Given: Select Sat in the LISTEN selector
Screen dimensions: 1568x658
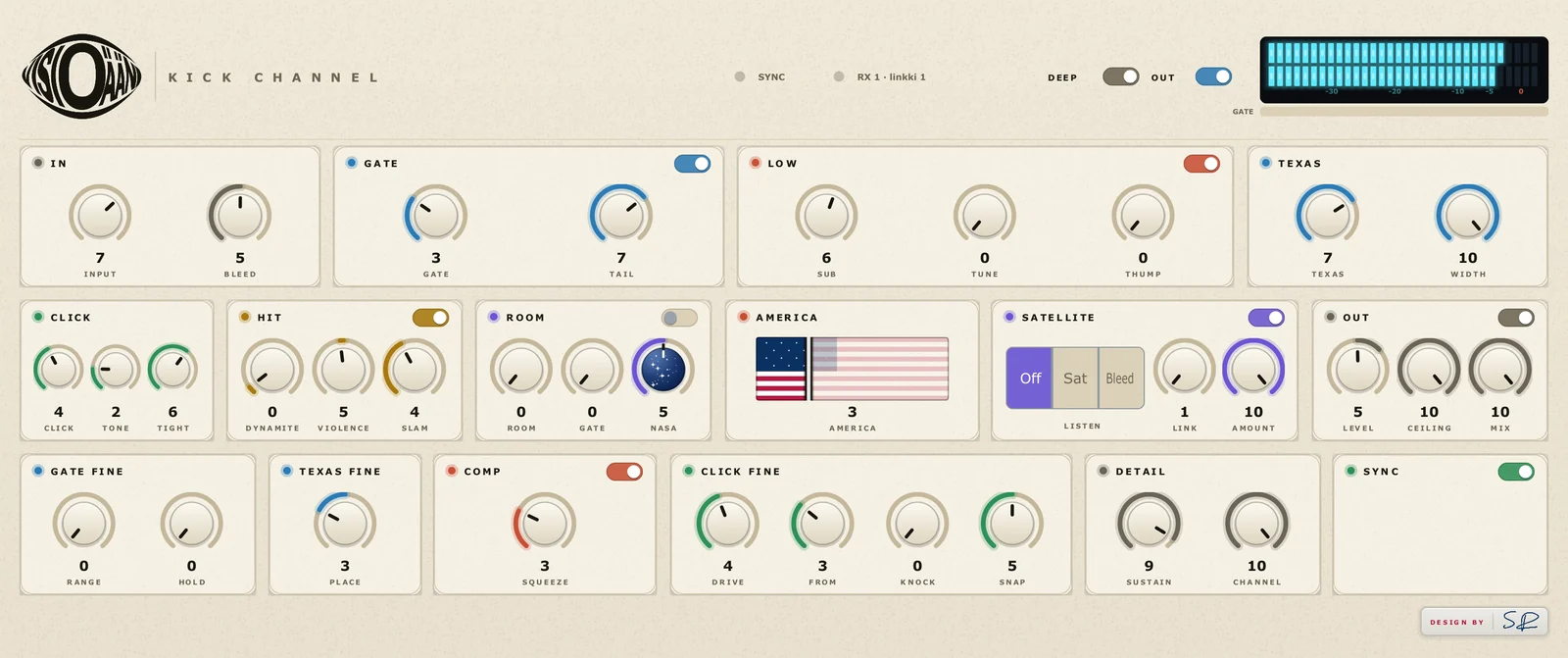Looking at the screenshot, I should 1075,378.
